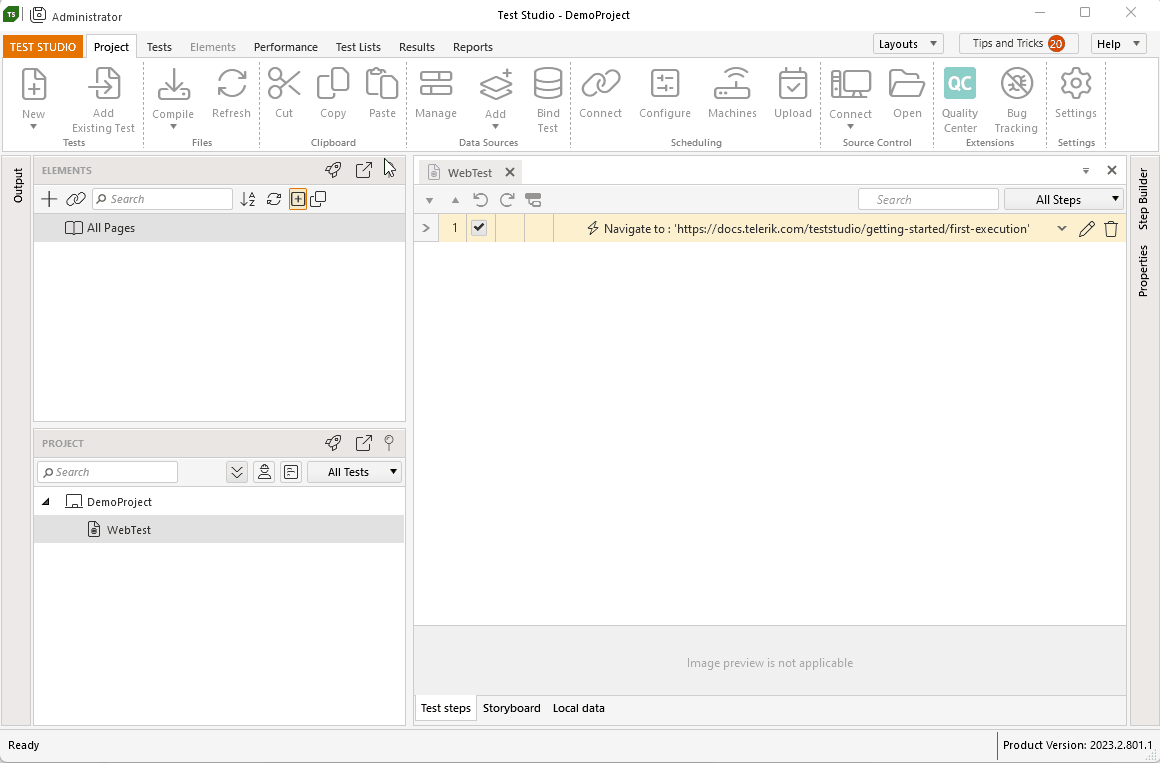Screen dimensions: 1160x763
Task: Switch to the Storyboard tab
Action: (x=511, y=708)
